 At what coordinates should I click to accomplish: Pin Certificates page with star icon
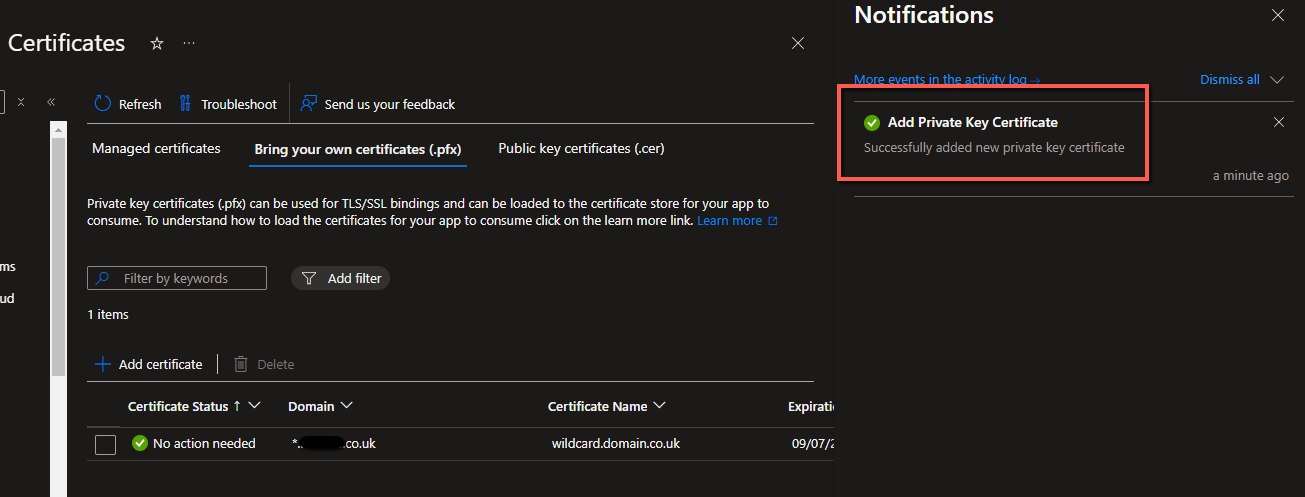157,44
